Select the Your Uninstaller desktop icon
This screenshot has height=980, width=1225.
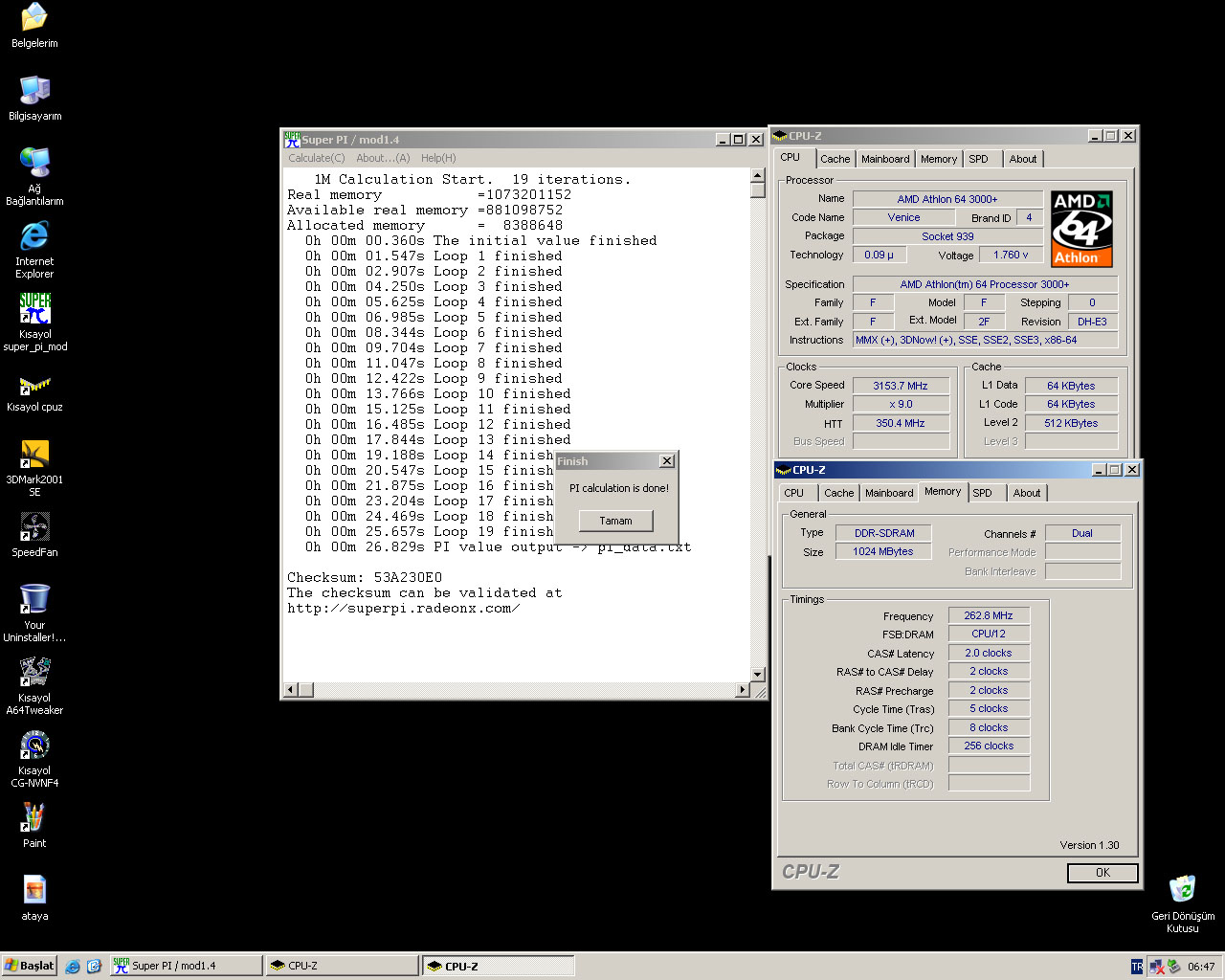[x=34, y=599]
